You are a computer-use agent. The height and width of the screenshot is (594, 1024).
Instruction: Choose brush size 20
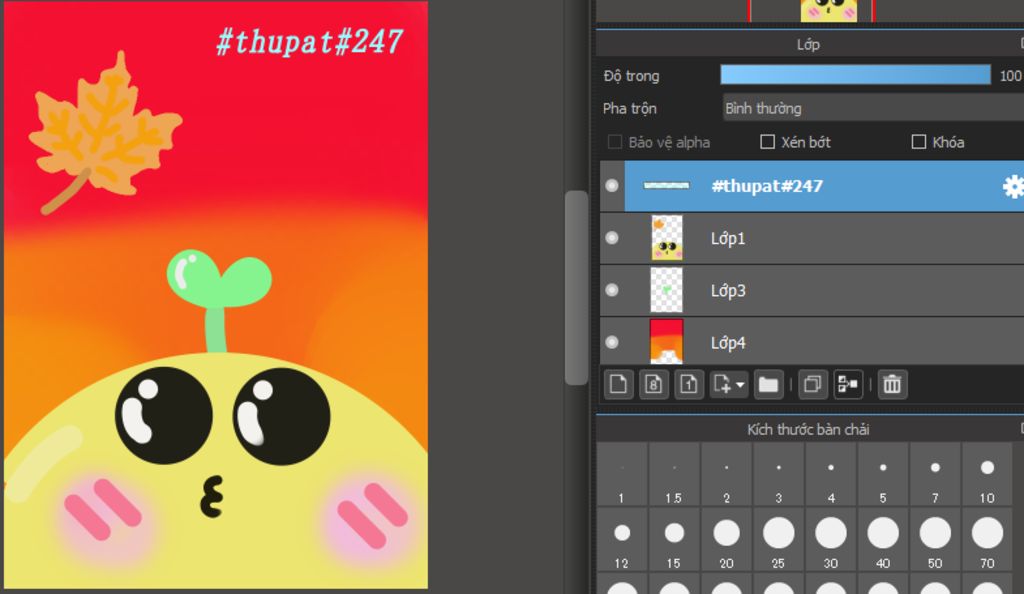coord(726,540)
